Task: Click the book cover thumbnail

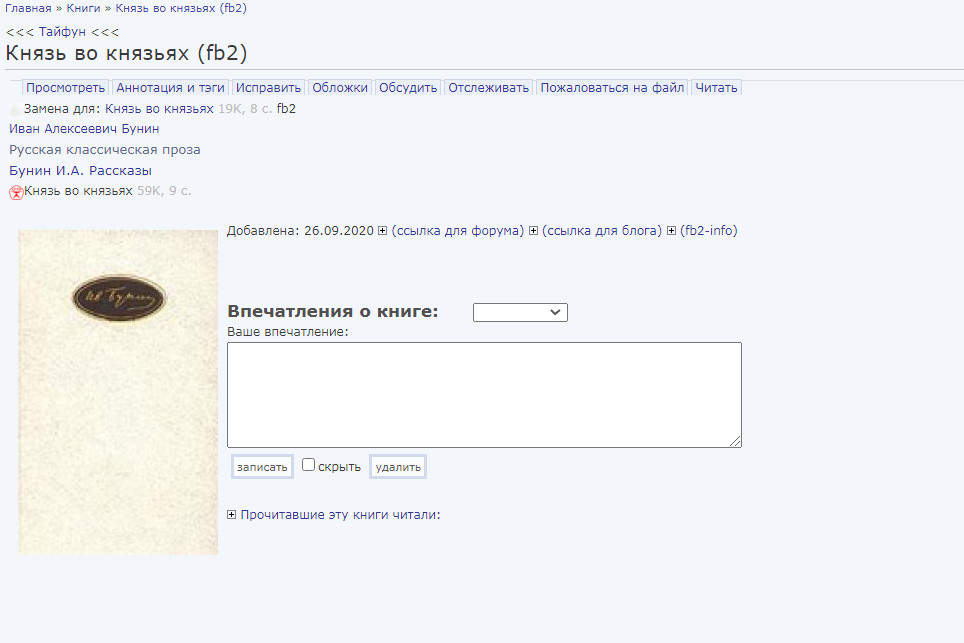Action: 118,392
